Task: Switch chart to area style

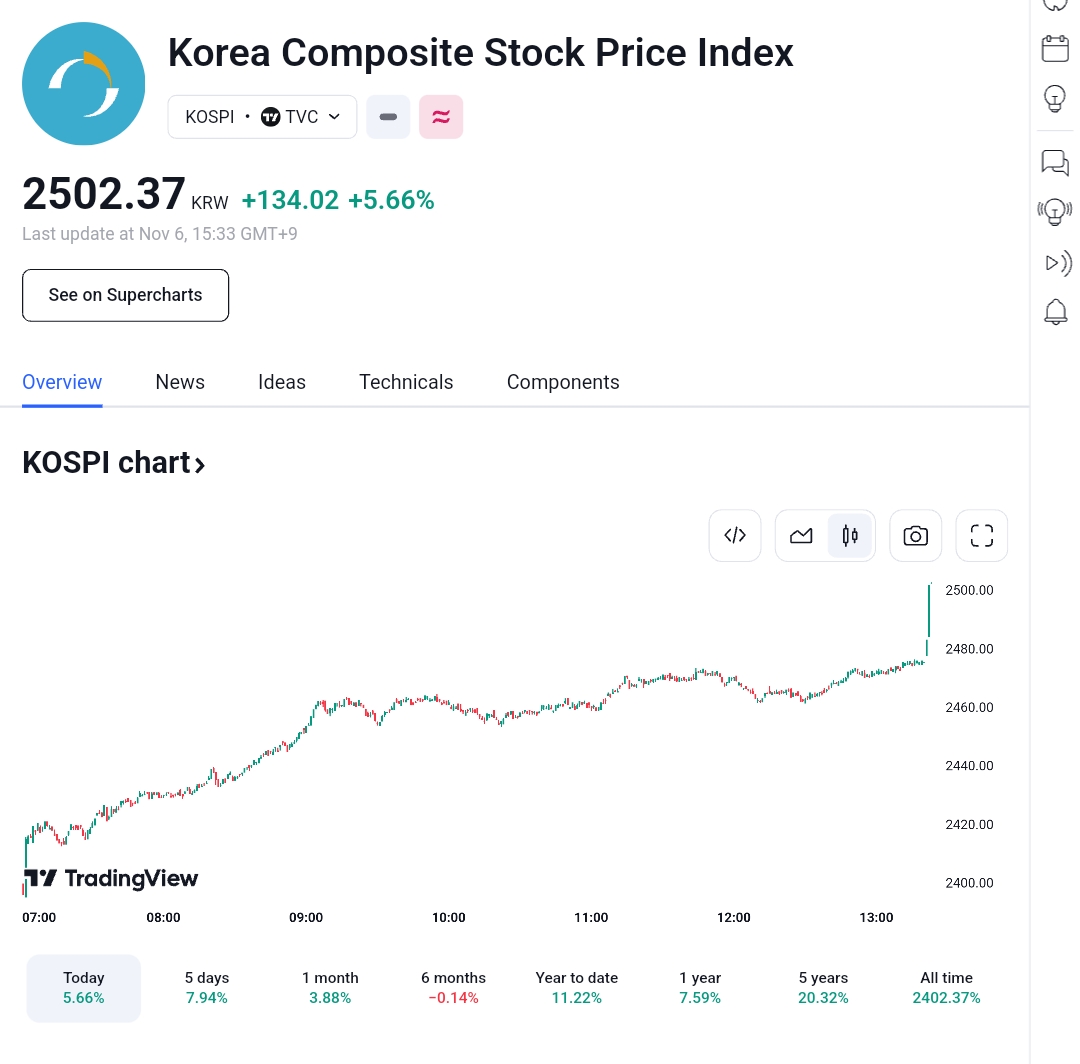Action: click(801, 536)
